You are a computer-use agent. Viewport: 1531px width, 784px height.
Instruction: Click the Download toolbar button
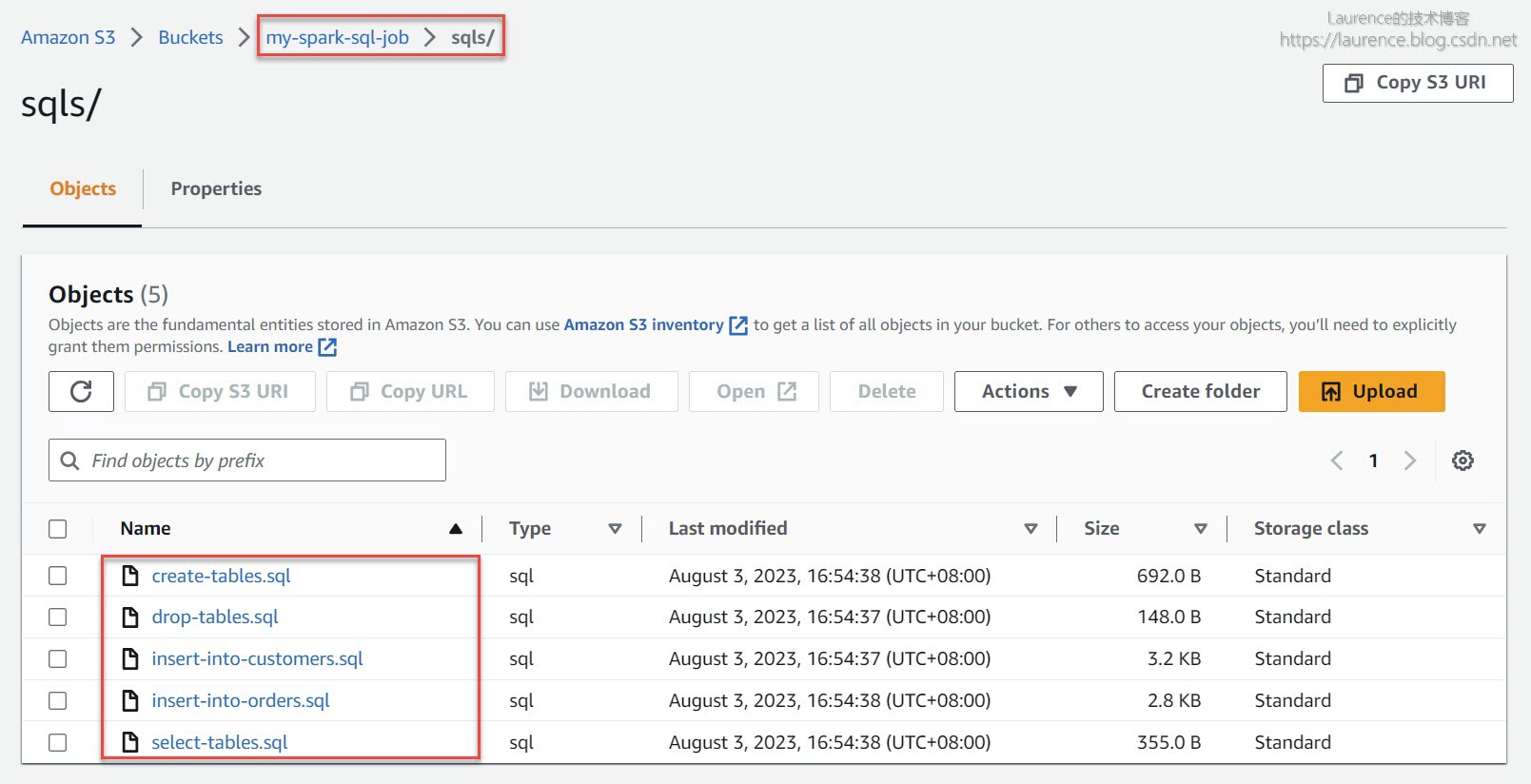coord(591,391)
